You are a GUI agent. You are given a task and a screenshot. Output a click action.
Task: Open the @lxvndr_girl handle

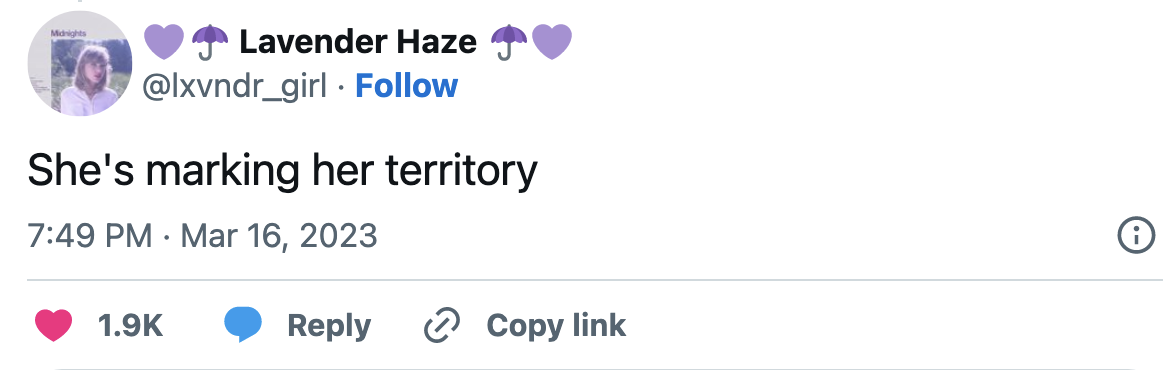point(234,87)
